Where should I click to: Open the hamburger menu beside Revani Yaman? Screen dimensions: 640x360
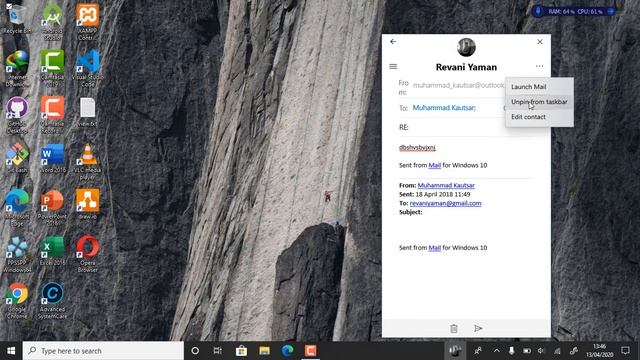393,67
